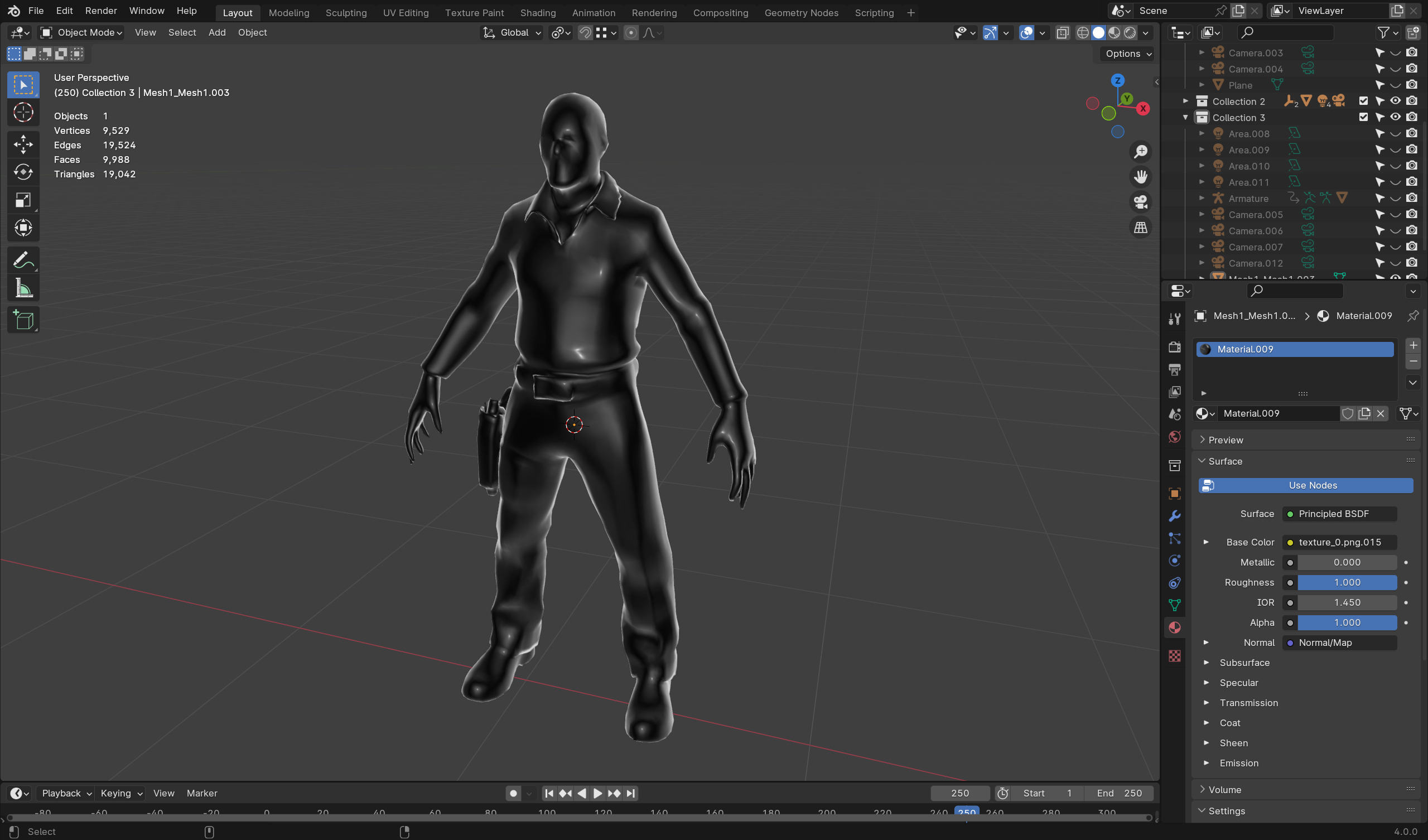Switch perspective/orthographic grid icon

pyautogui.click(x=1140, y=228)
